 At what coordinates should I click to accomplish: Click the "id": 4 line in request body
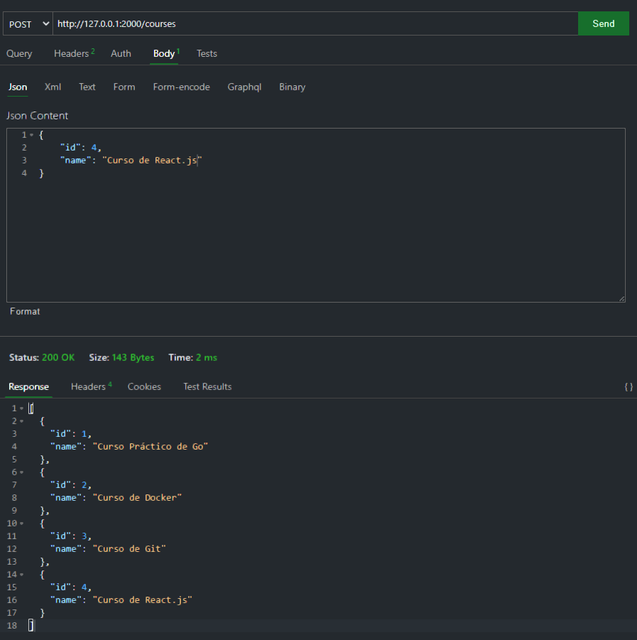pyautogui.click(x=81, y=148)
